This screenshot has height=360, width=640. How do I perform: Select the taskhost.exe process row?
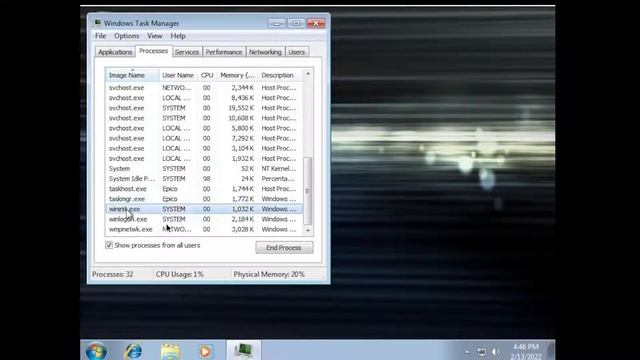[x=204, y=189]
